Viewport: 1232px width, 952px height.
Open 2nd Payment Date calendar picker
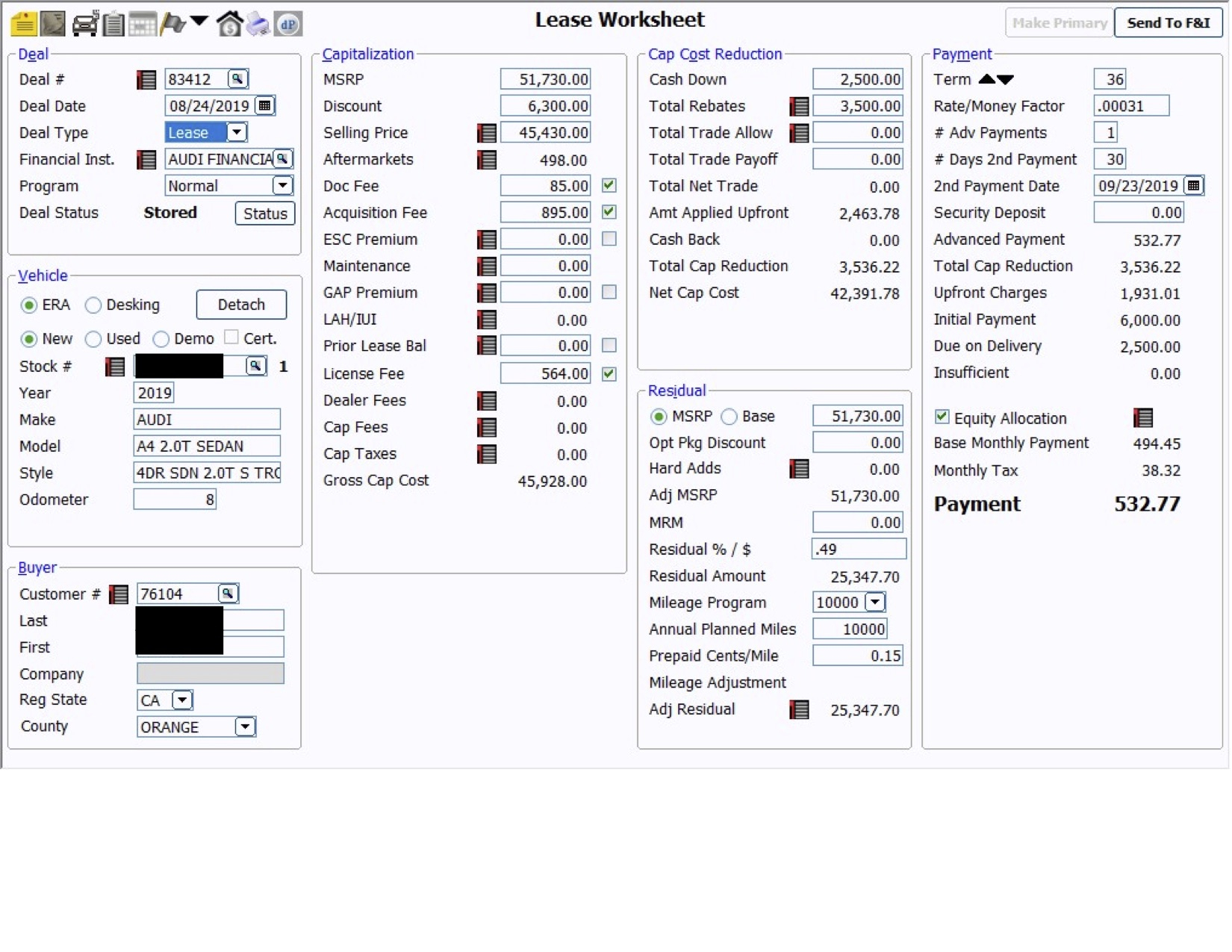click(x=1193, y=186)
